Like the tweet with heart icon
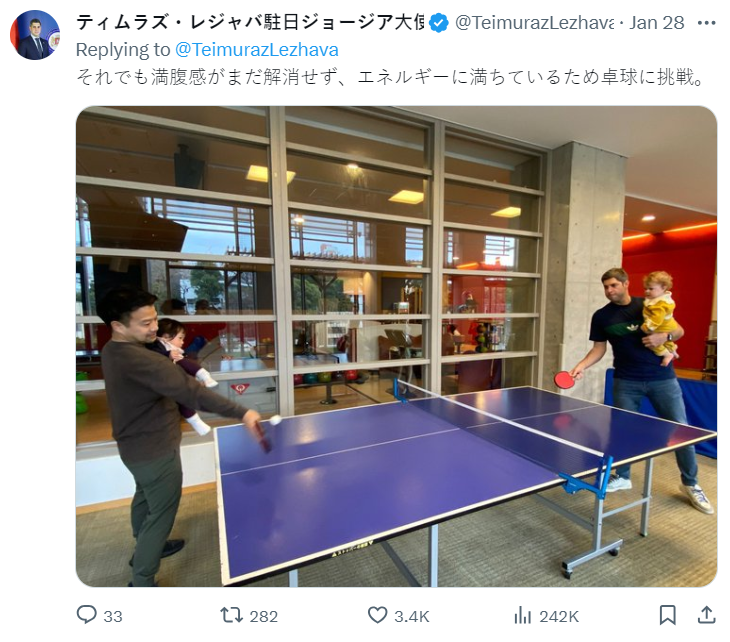 click(x=378, y=615)
